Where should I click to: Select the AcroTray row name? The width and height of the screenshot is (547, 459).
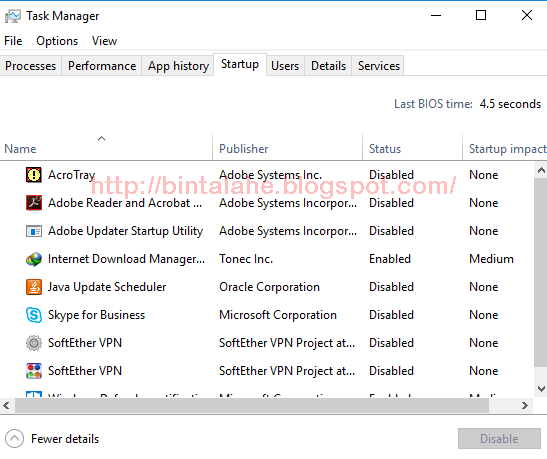tap(72, 175)
